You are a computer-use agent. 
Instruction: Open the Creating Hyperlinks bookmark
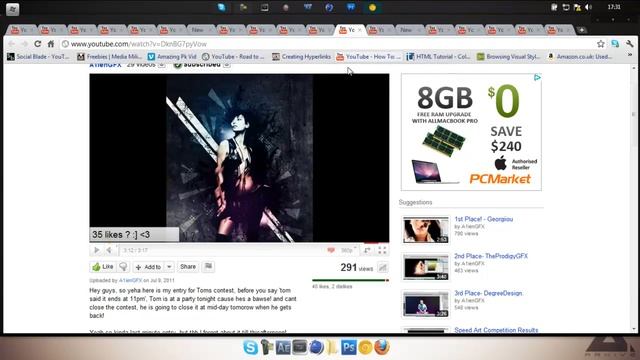[301, 57]
